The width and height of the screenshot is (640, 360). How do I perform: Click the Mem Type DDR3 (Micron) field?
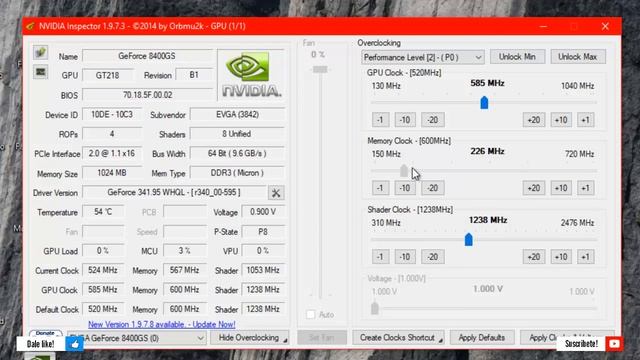click(x=238, y=173)
